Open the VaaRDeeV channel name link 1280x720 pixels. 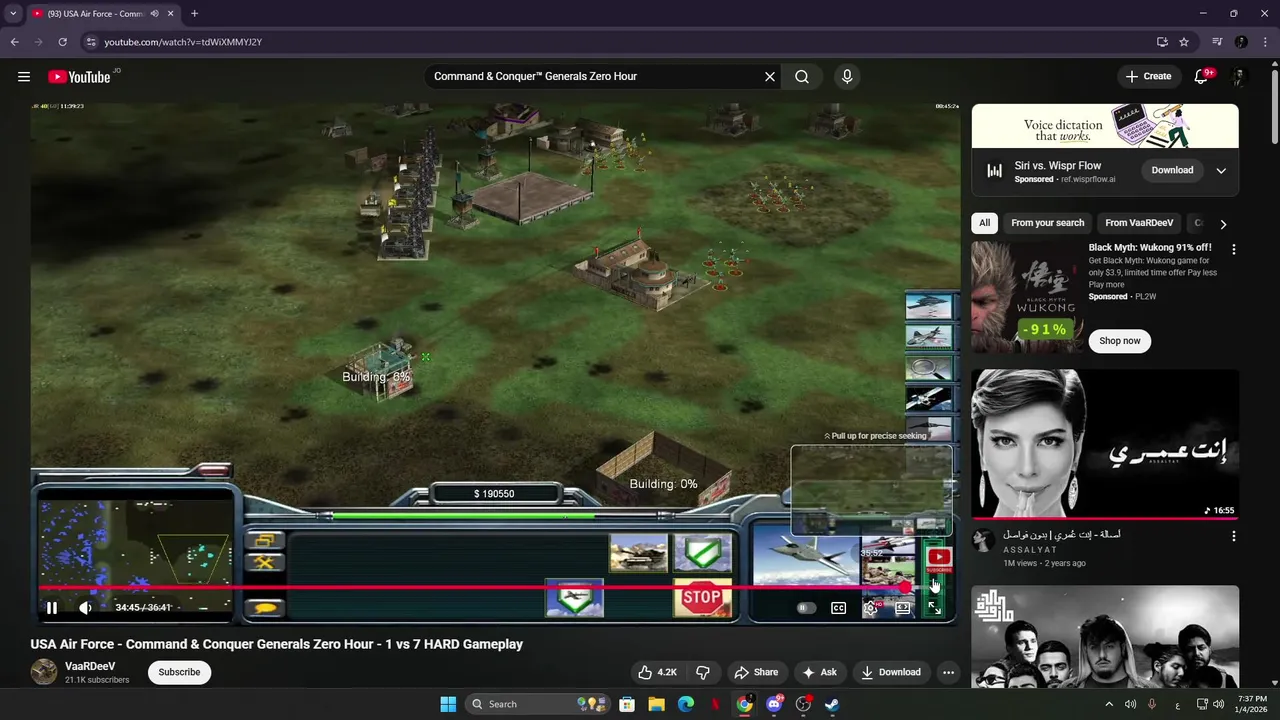(90, 666)
